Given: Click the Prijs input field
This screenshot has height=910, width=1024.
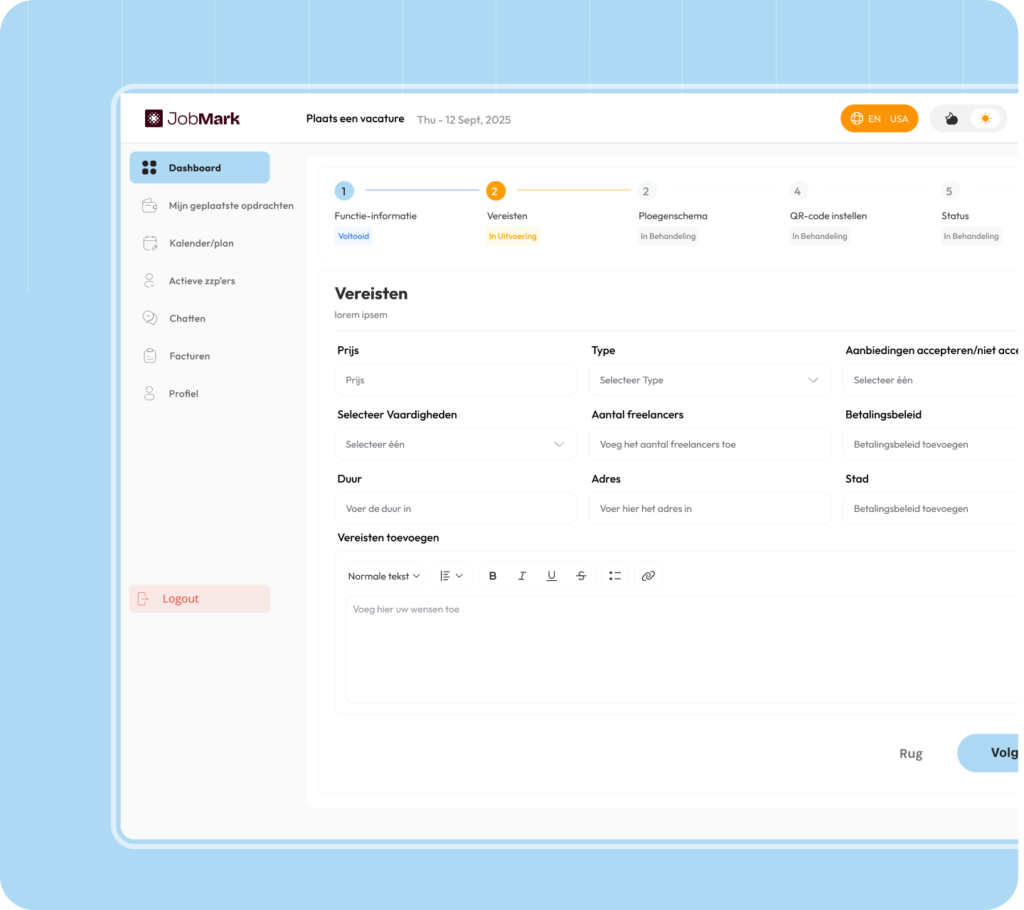Looking at the screenshot, I should point(456,380).
